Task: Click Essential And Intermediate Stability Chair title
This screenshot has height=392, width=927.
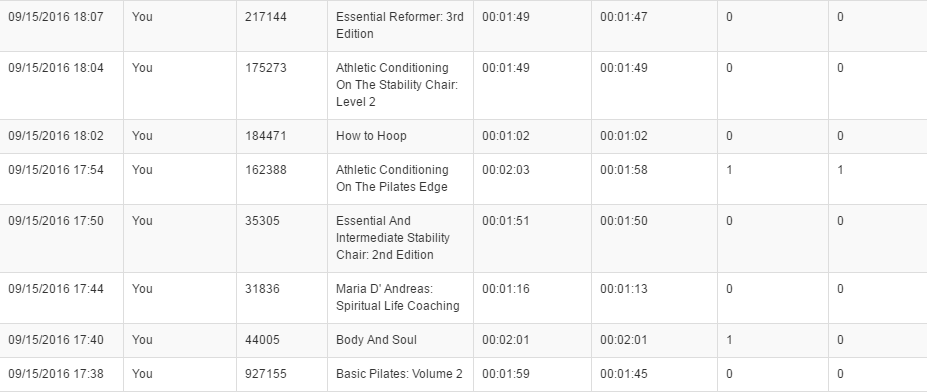Action: 393,238
